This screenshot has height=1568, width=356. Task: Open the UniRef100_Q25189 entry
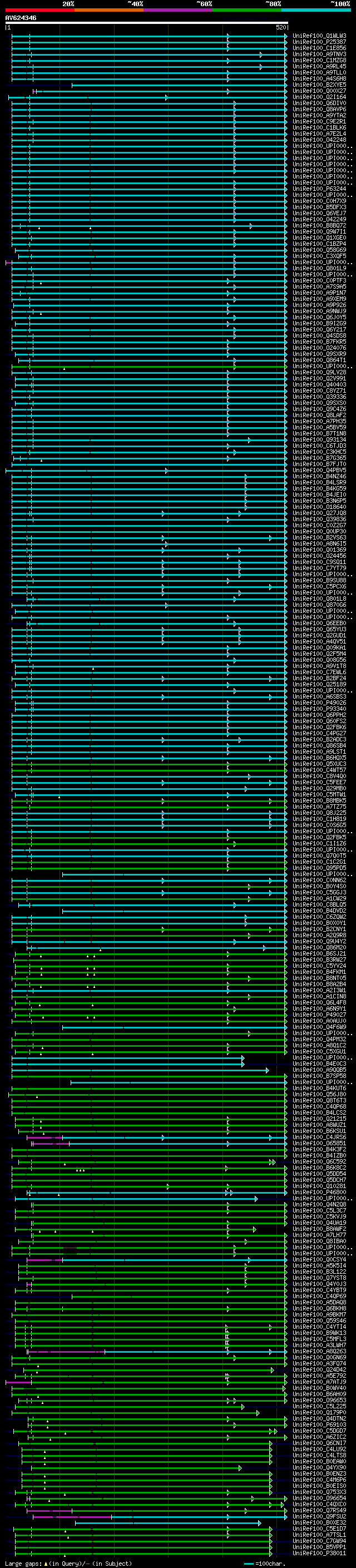319,684
